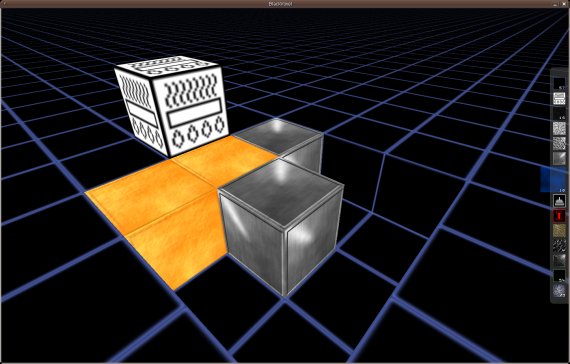This screenshot has height=364, width=570.
Task: Choose the black block below the white patterned block
Action: pos(559,114)
